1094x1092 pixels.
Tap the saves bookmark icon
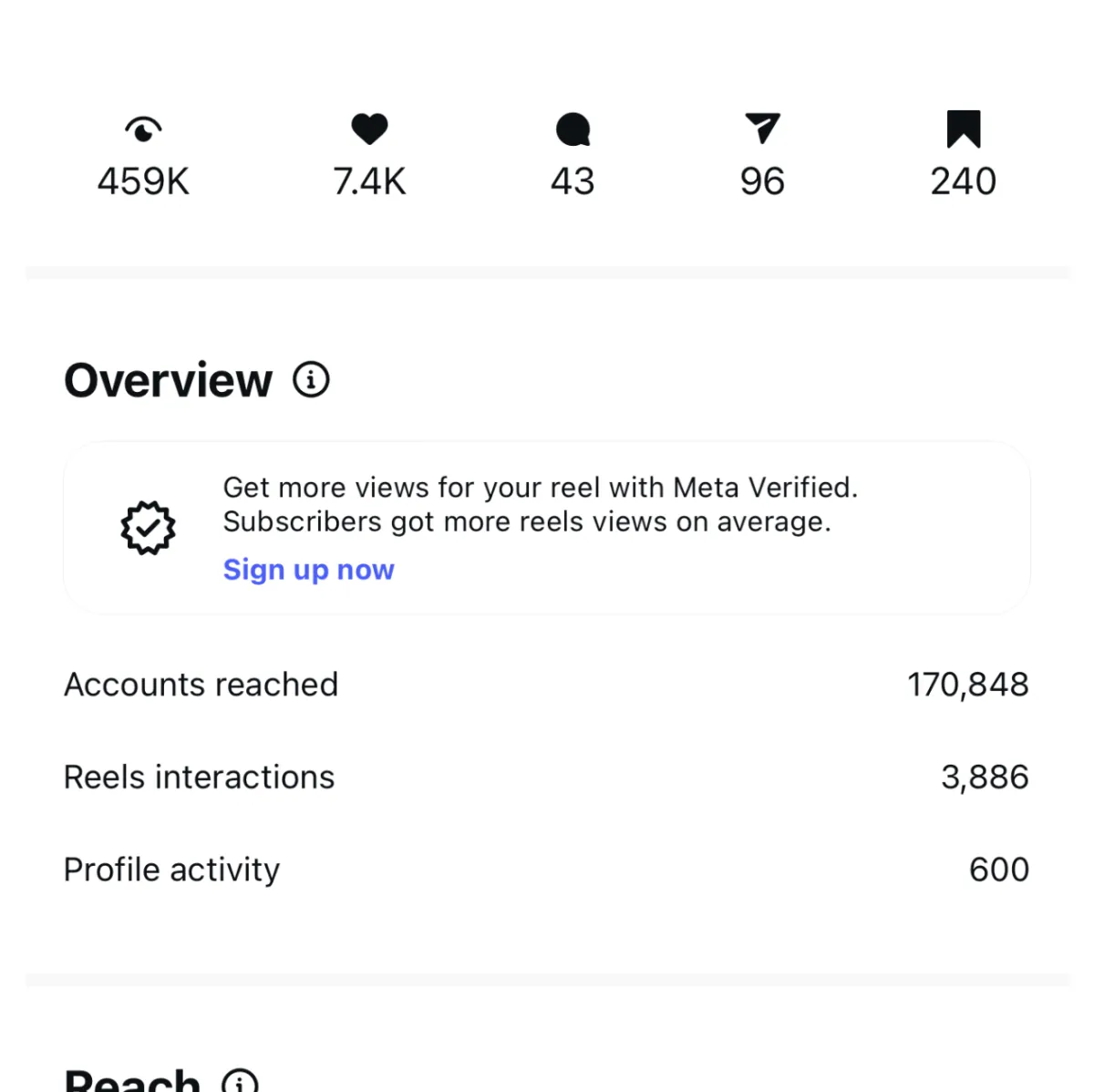tap(963, 129)
